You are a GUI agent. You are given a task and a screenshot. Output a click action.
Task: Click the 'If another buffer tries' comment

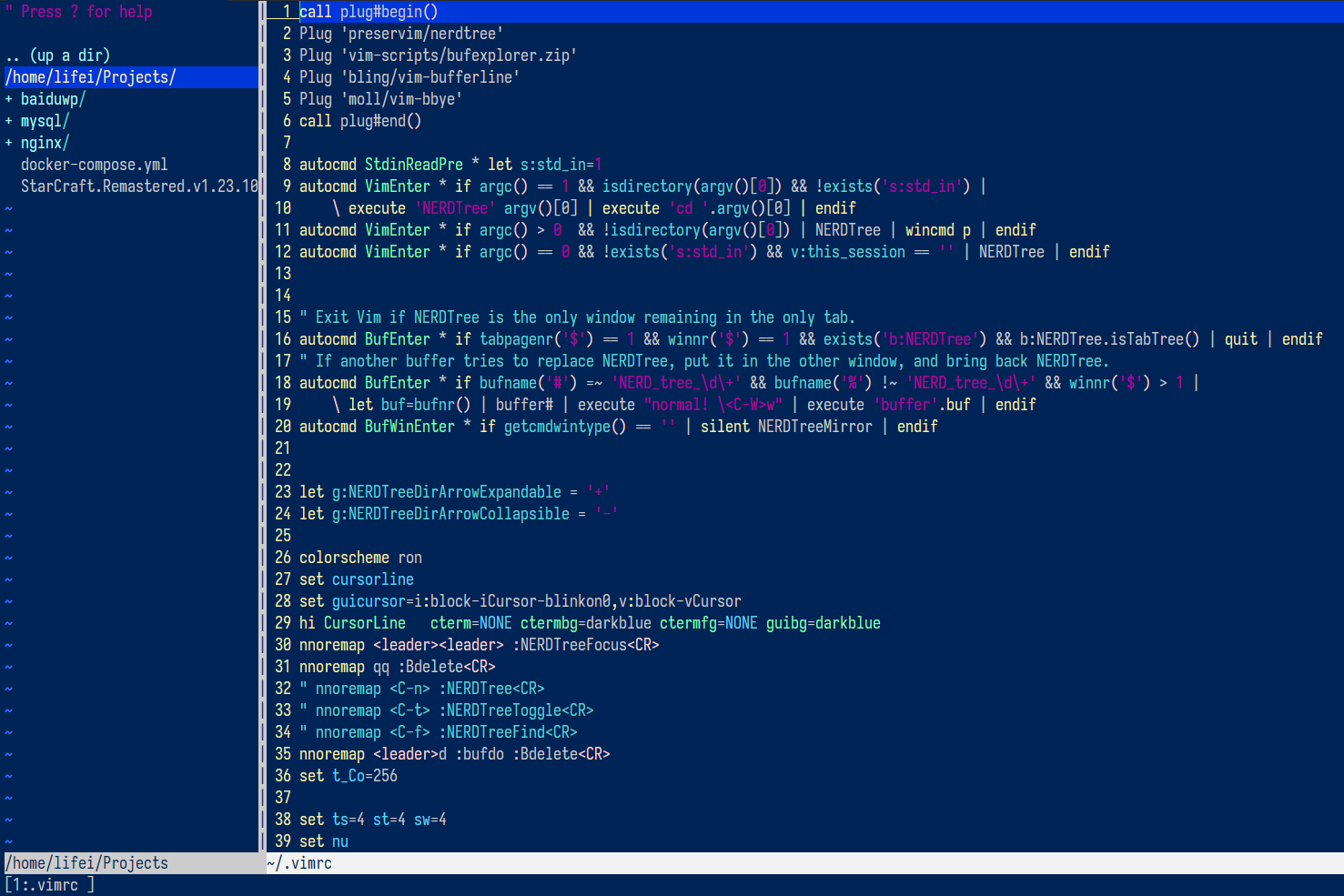click(x=704, y=361)
